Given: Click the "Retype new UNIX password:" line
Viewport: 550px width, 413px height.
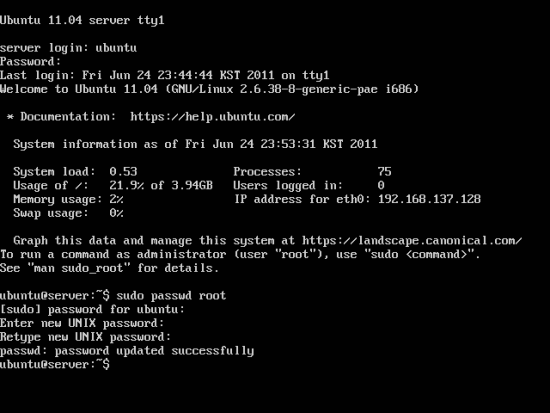Looking at the screenshot, I should (86, 337).
